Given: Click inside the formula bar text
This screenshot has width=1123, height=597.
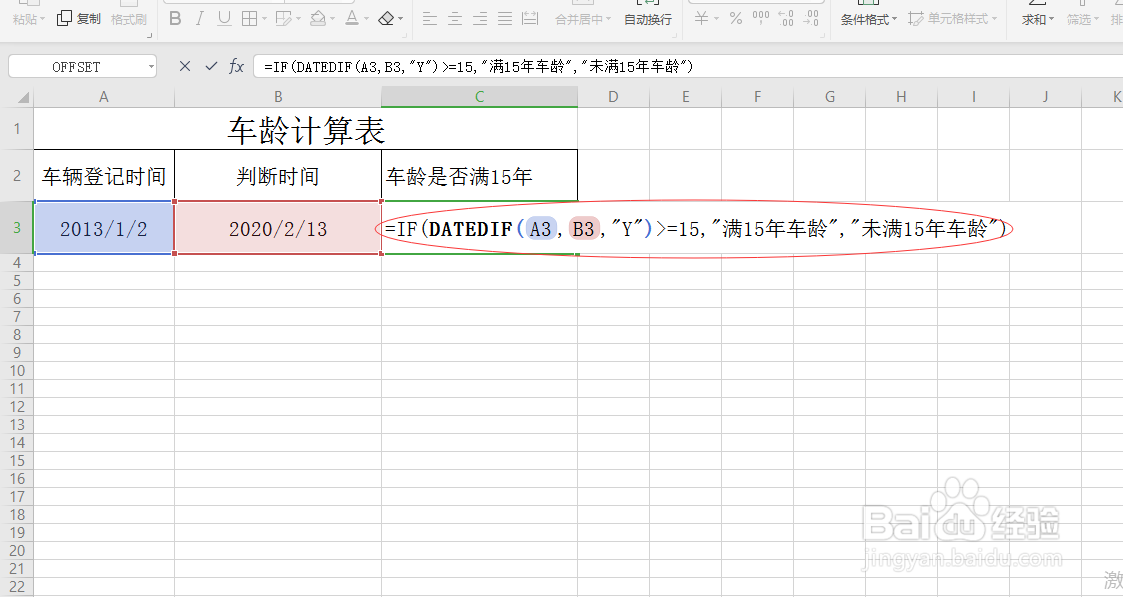Looking at the screenshot, I should 478,67.
